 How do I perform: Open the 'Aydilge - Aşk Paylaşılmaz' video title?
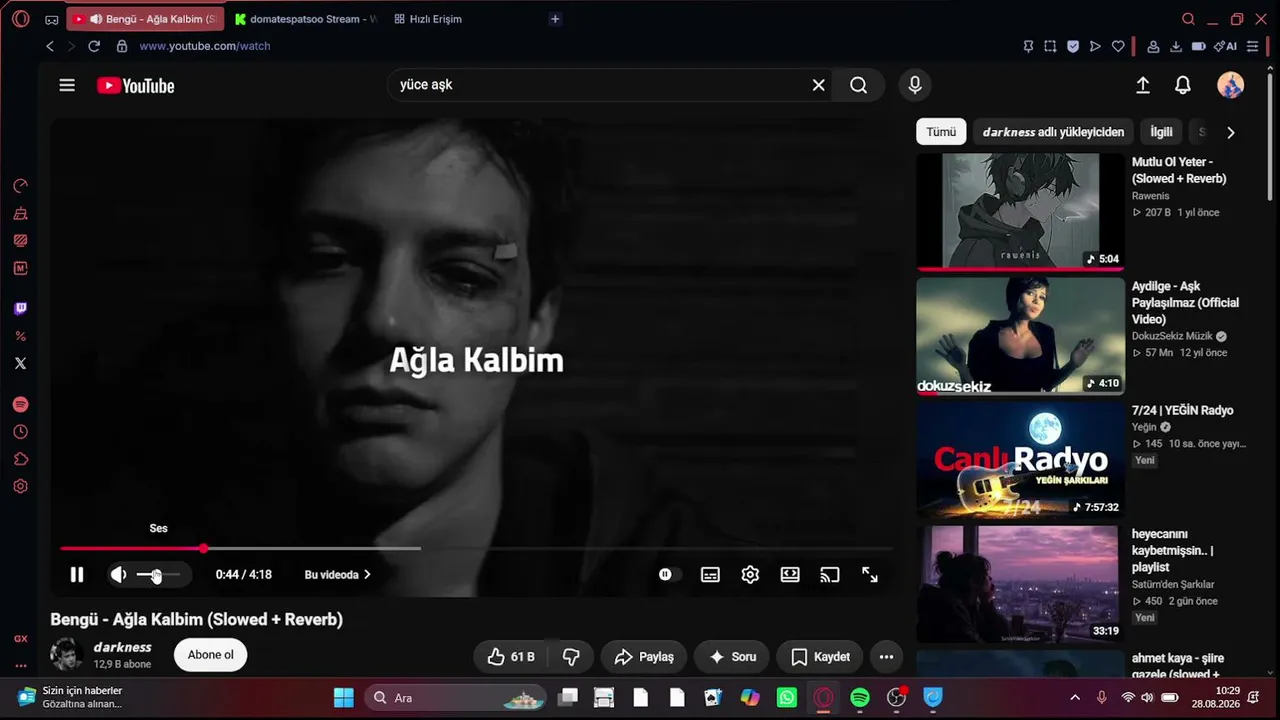[1185, 302]
